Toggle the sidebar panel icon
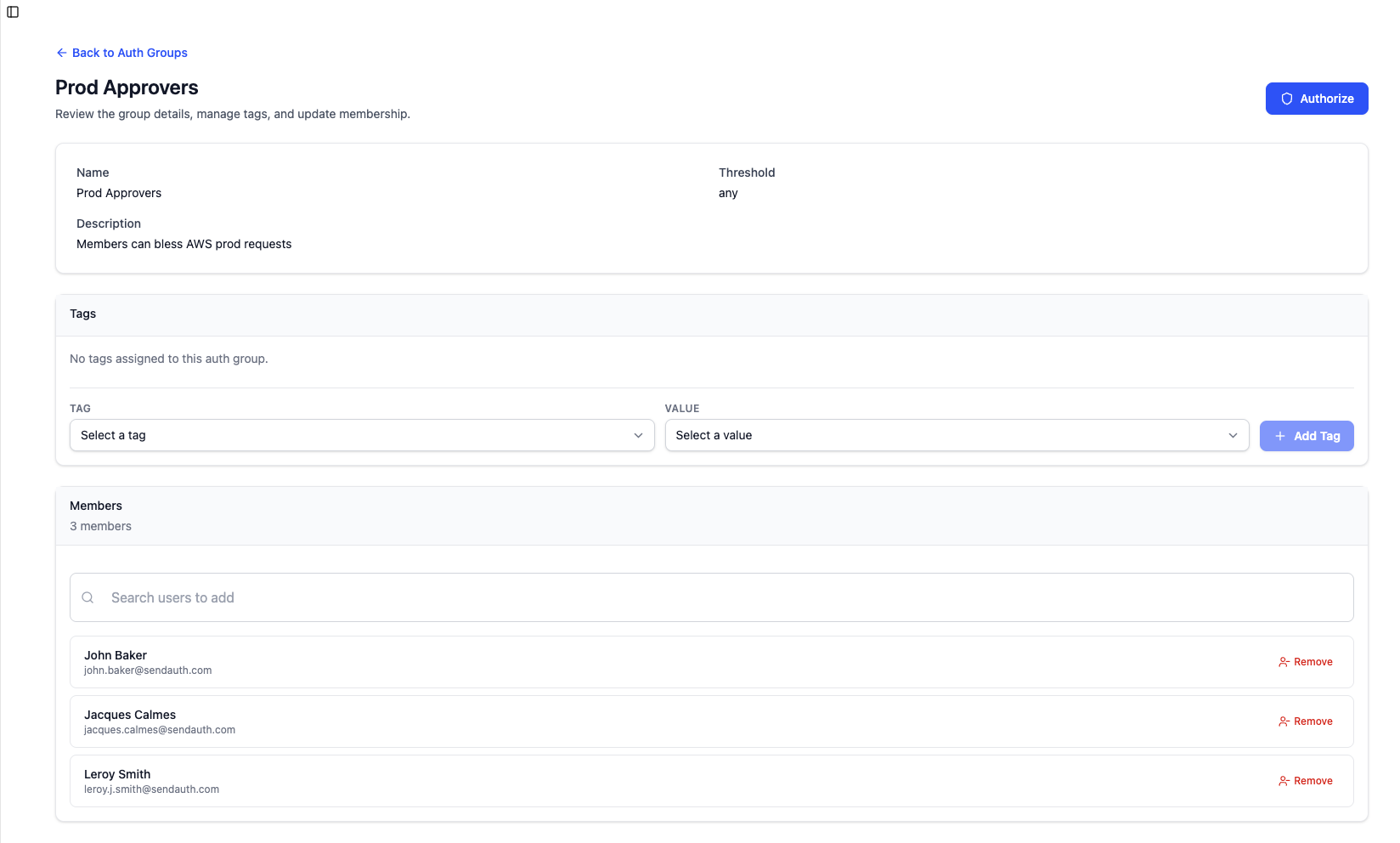 click(x=13, y=12)
